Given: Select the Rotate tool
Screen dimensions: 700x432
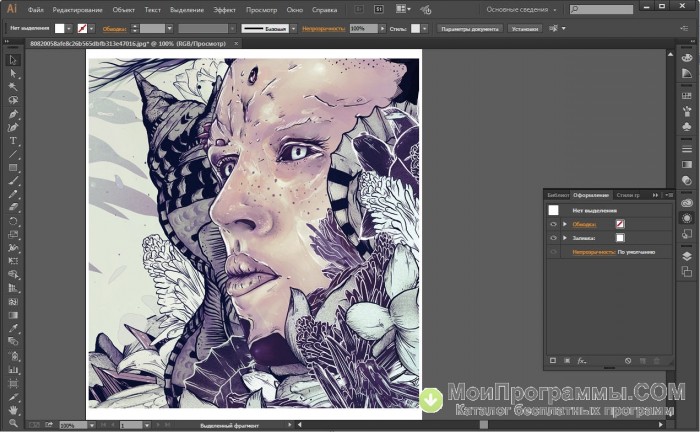Looking at the screenshot, I should (x=13, y=221).
